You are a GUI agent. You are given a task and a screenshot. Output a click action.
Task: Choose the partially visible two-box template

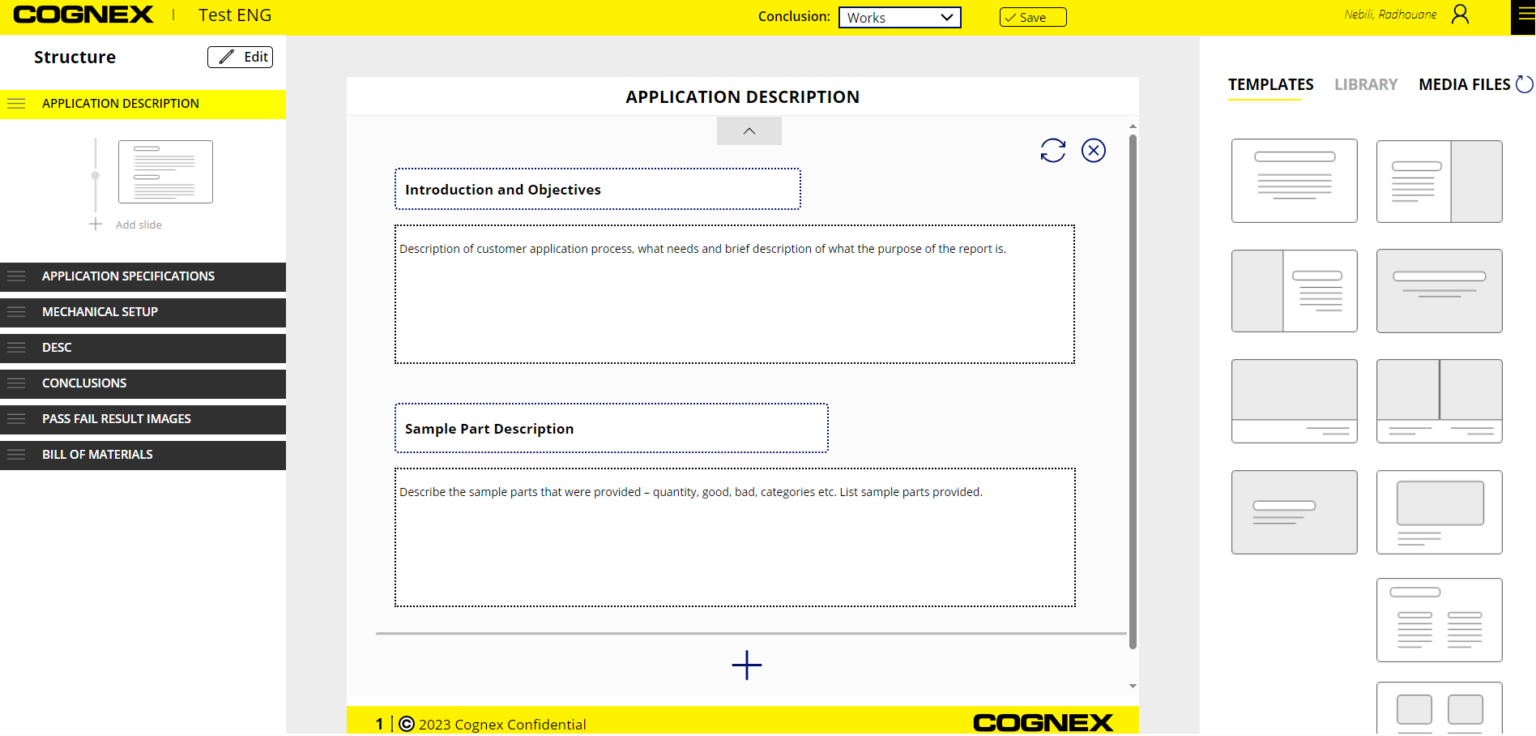1439,708
